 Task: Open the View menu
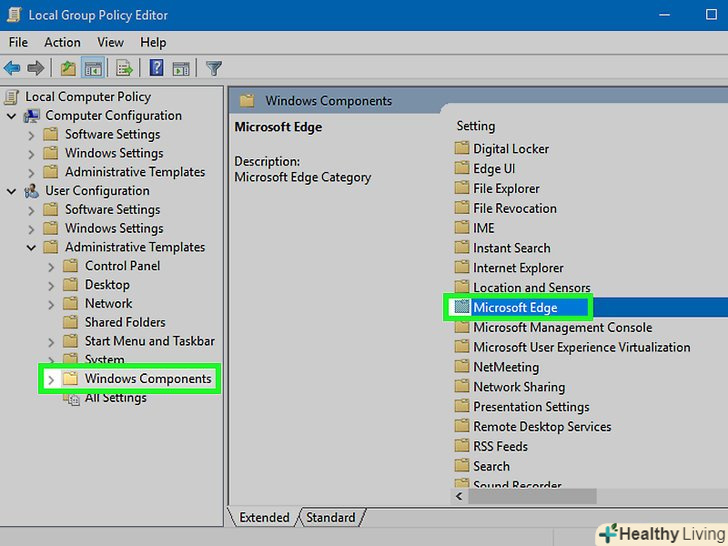click(110, 42)
